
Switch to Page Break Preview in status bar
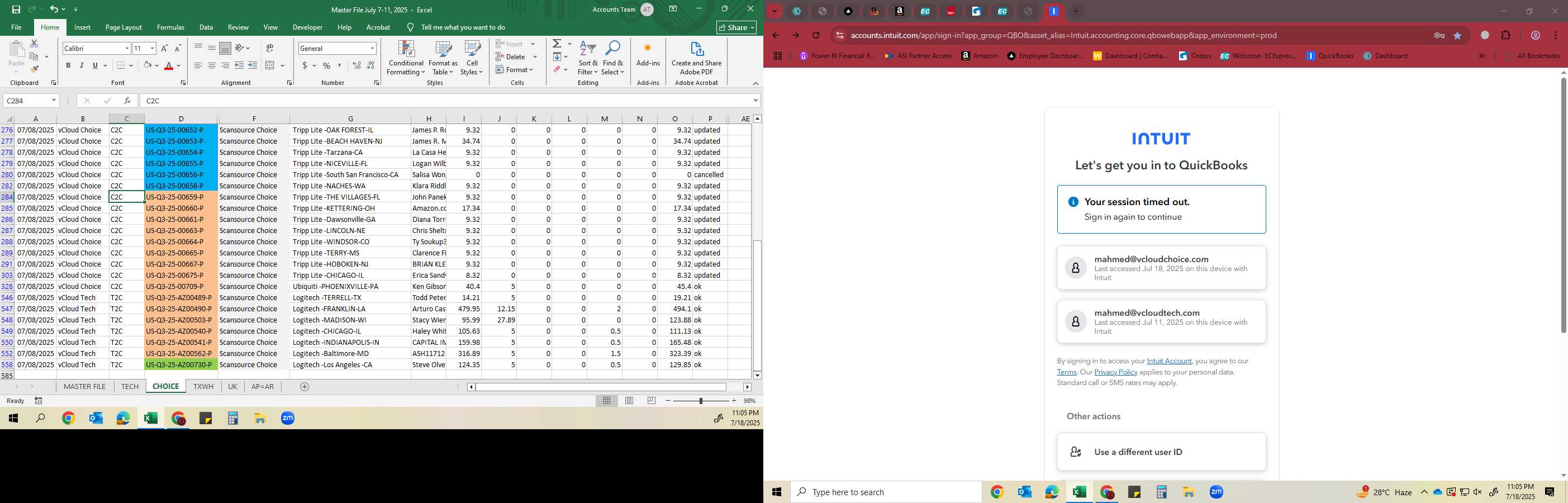[x=652, y=401]
